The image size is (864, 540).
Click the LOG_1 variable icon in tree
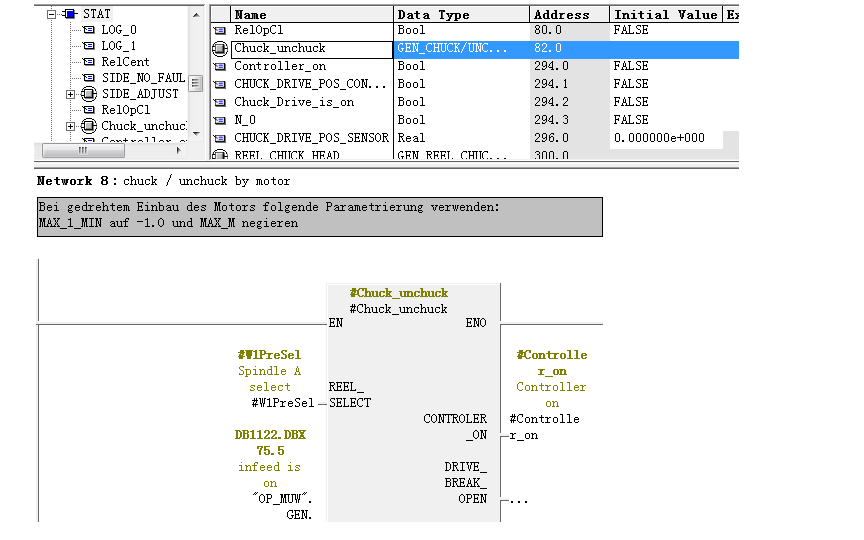point(88,46)
